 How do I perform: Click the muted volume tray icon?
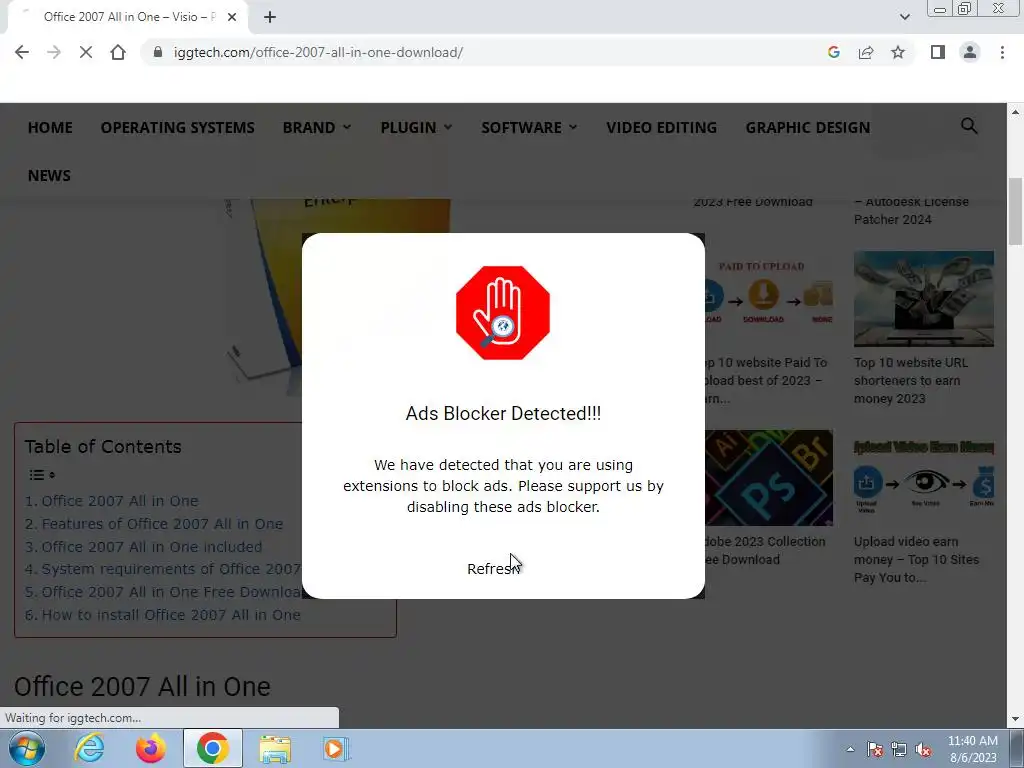coord(923,749)
